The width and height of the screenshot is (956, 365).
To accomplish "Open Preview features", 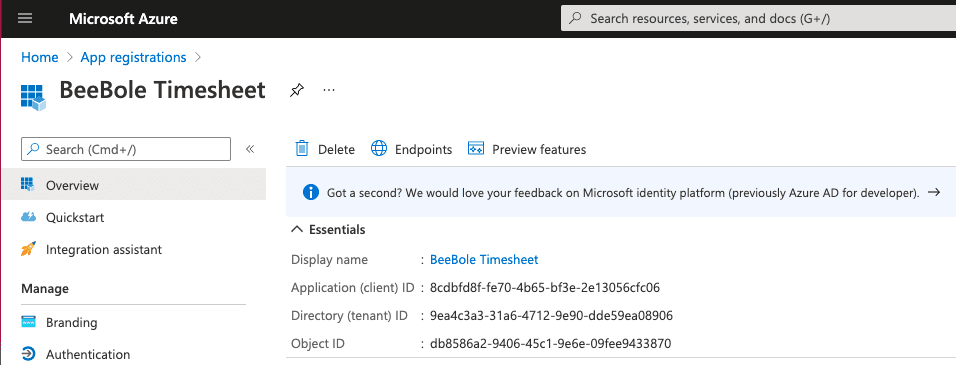I will (539, 150).
